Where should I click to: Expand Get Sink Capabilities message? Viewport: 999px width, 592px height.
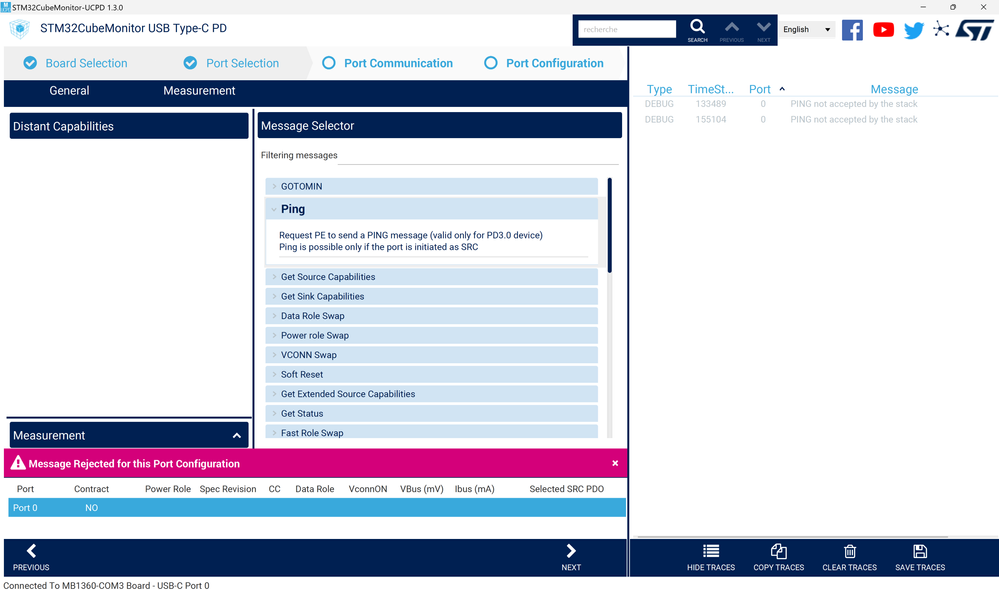[431, 296]
